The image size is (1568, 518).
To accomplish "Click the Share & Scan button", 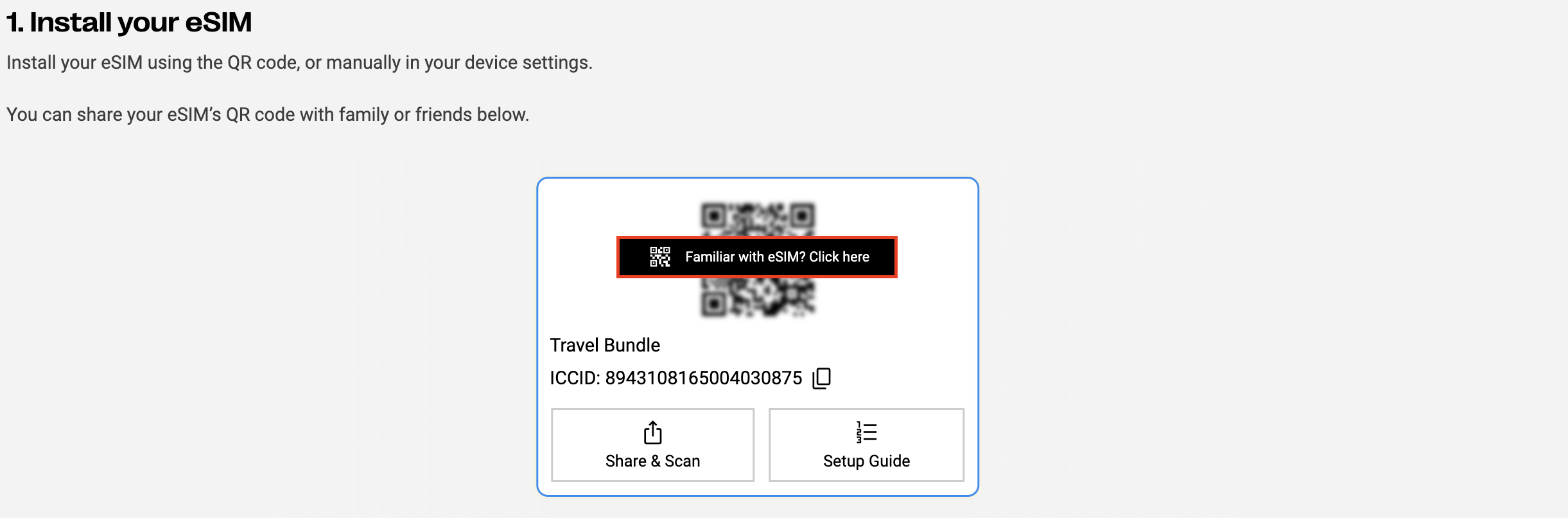I will tap(652, 445).
